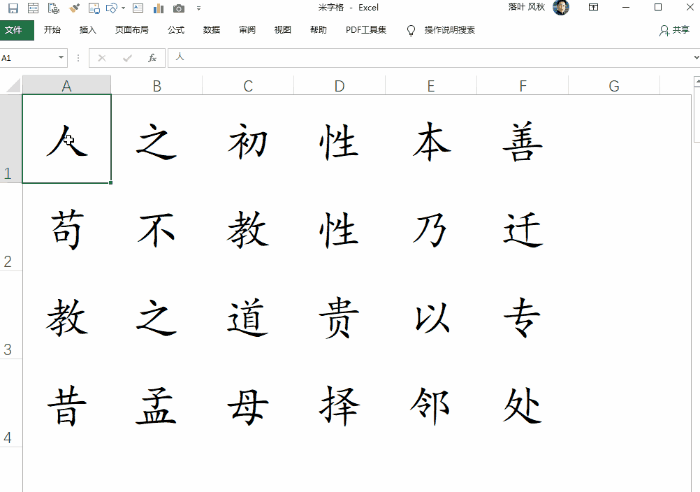This screenshot has height=492, width=700.
Task: Click the cancel (X) formula bar icon
Action: tap(102, 58)
